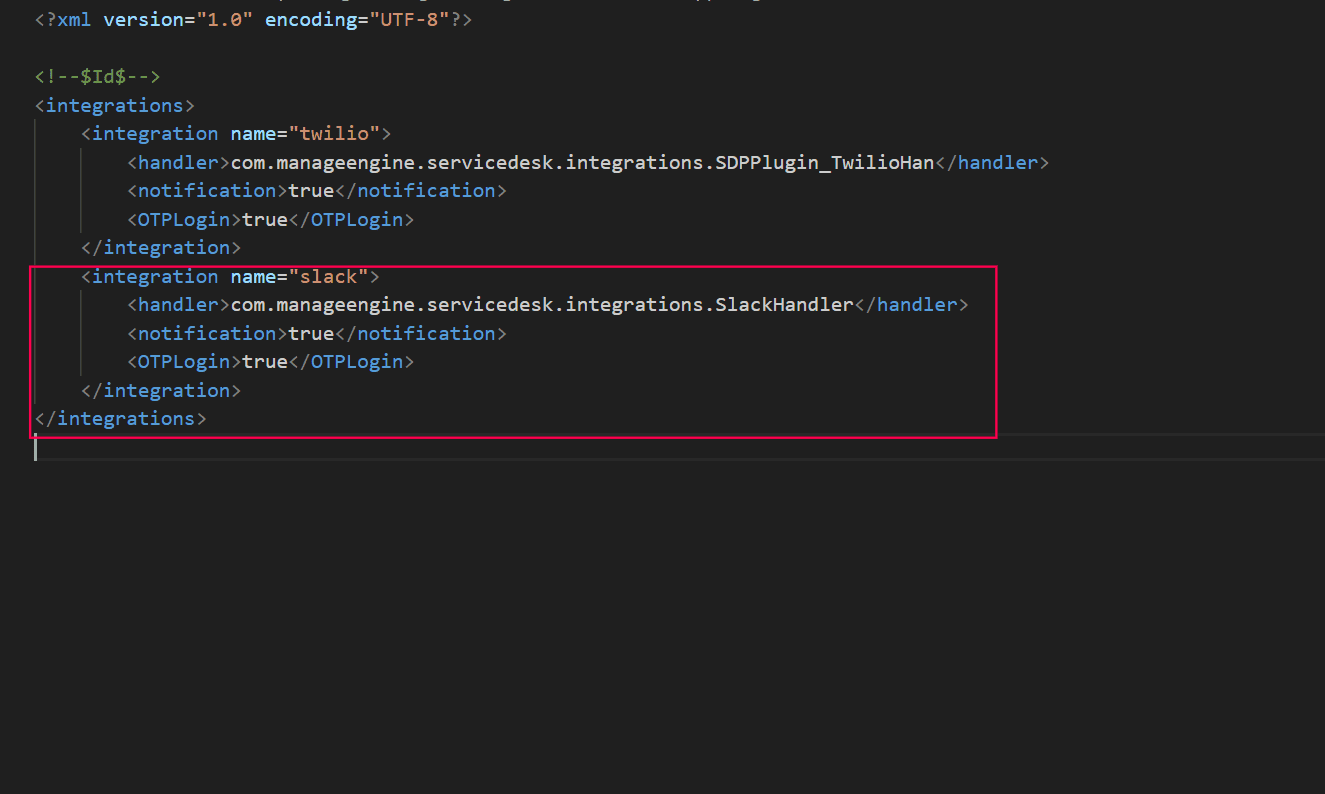
Task: Click true inside slack's notification tag
Action: [x=311, y=333]
